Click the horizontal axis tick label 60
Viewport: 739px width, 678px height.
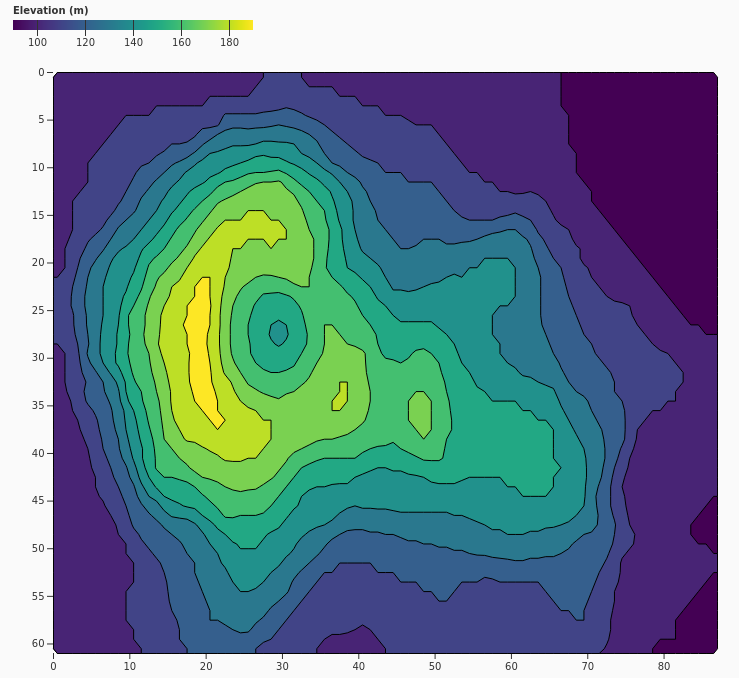click(511, 667)
